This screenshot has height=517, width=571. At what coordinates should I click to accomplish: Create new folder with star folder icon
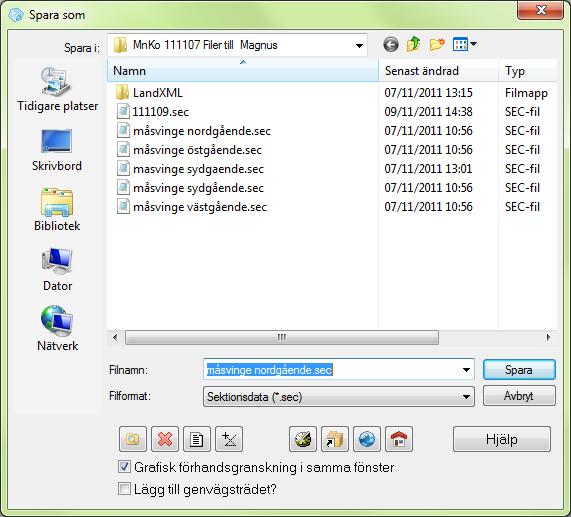437,45
